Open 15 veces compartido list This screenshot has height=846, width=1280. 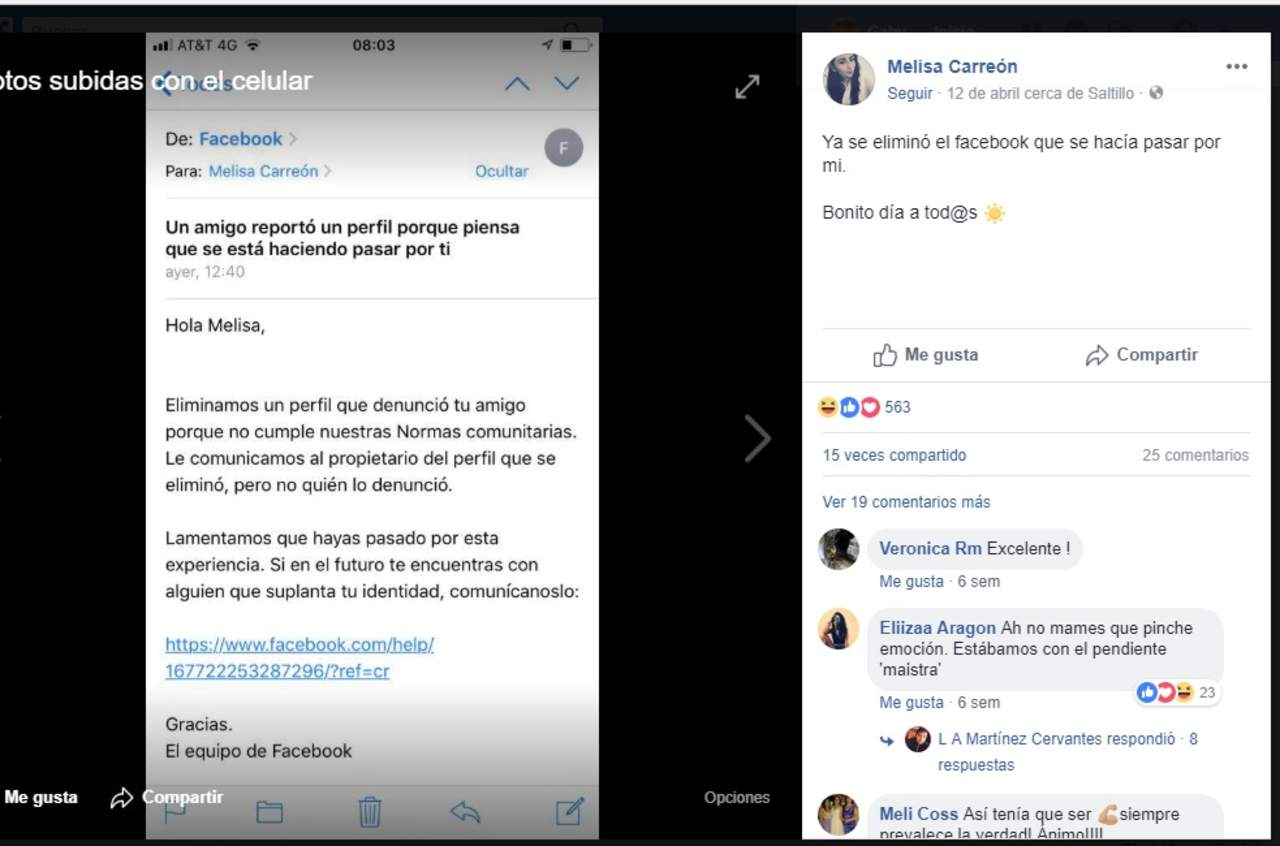coord(894,455)
